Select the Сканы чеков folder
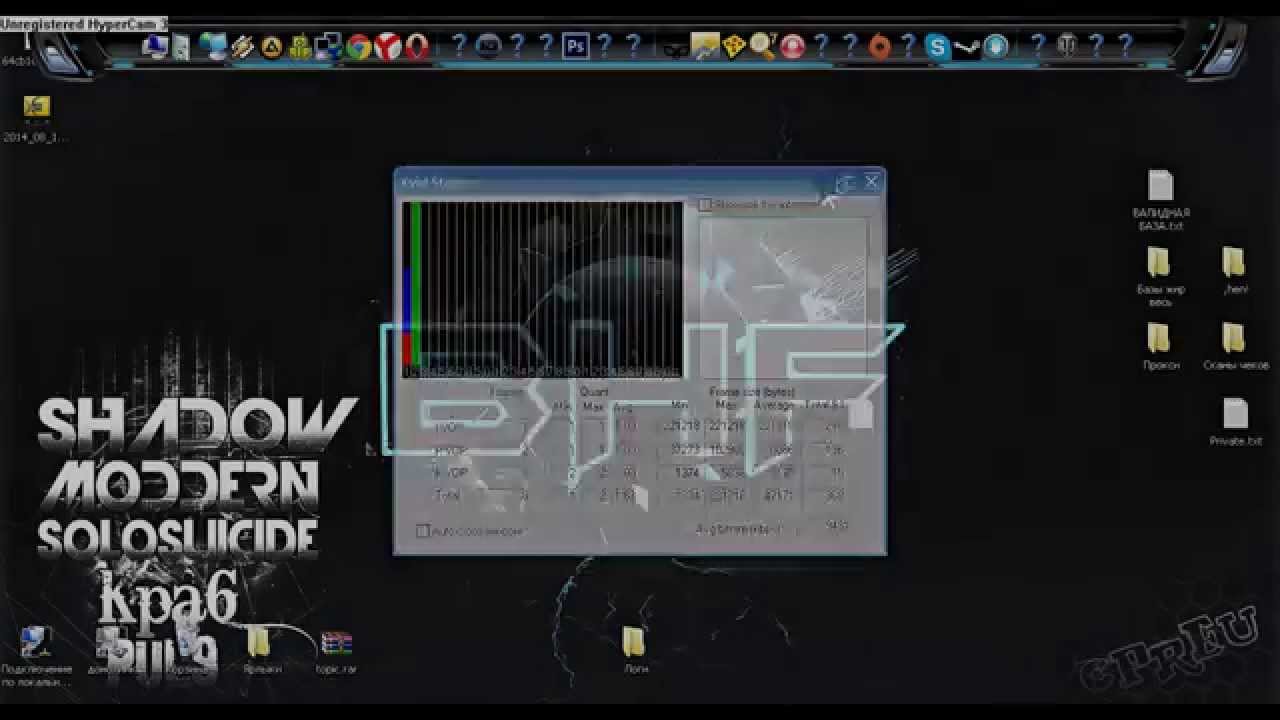The height and width of the screenshot is (720, 1280). point(1235,346)
